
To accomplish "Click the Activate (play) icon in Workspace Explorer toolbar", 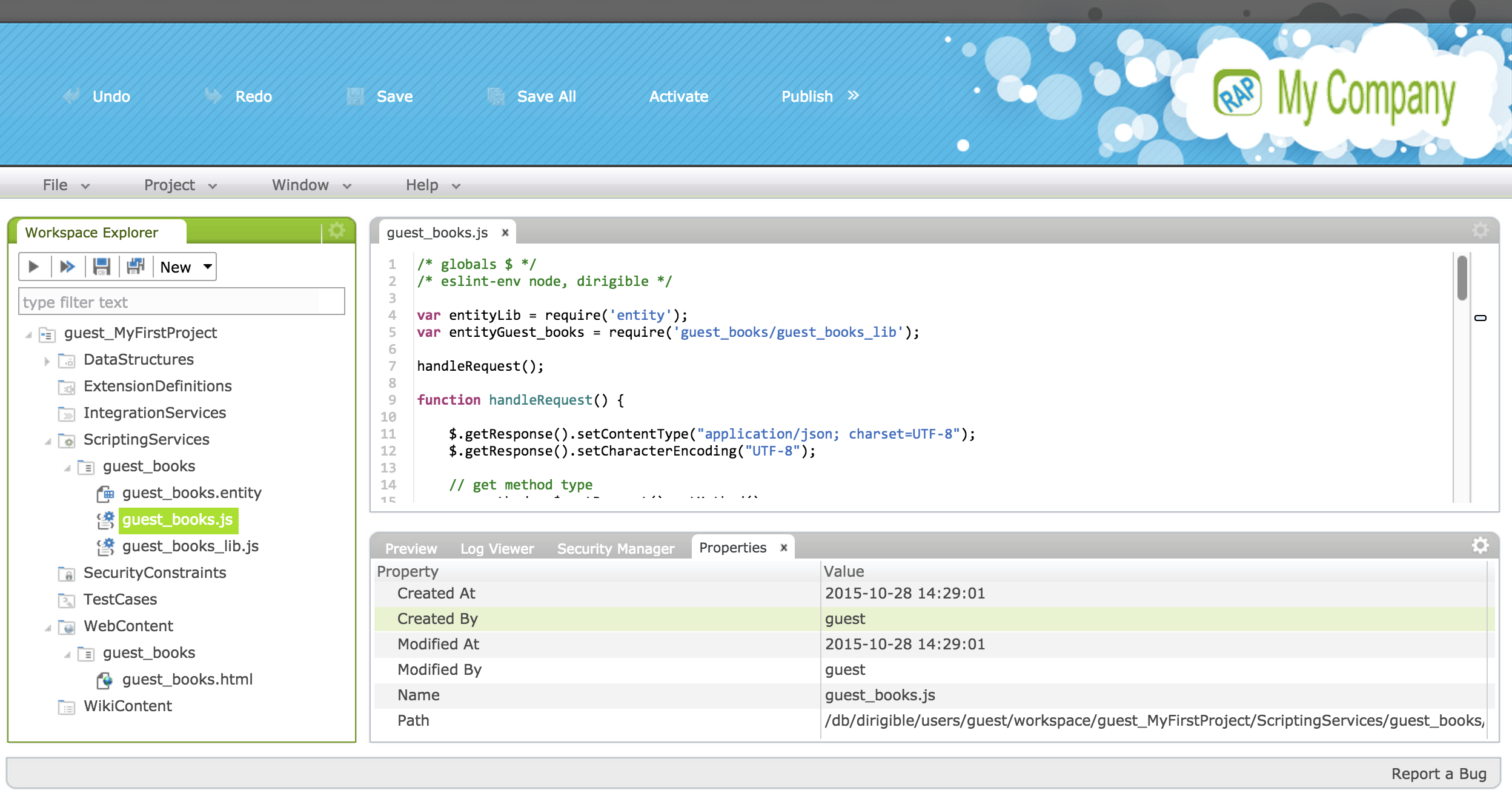I will coord(34,267).
